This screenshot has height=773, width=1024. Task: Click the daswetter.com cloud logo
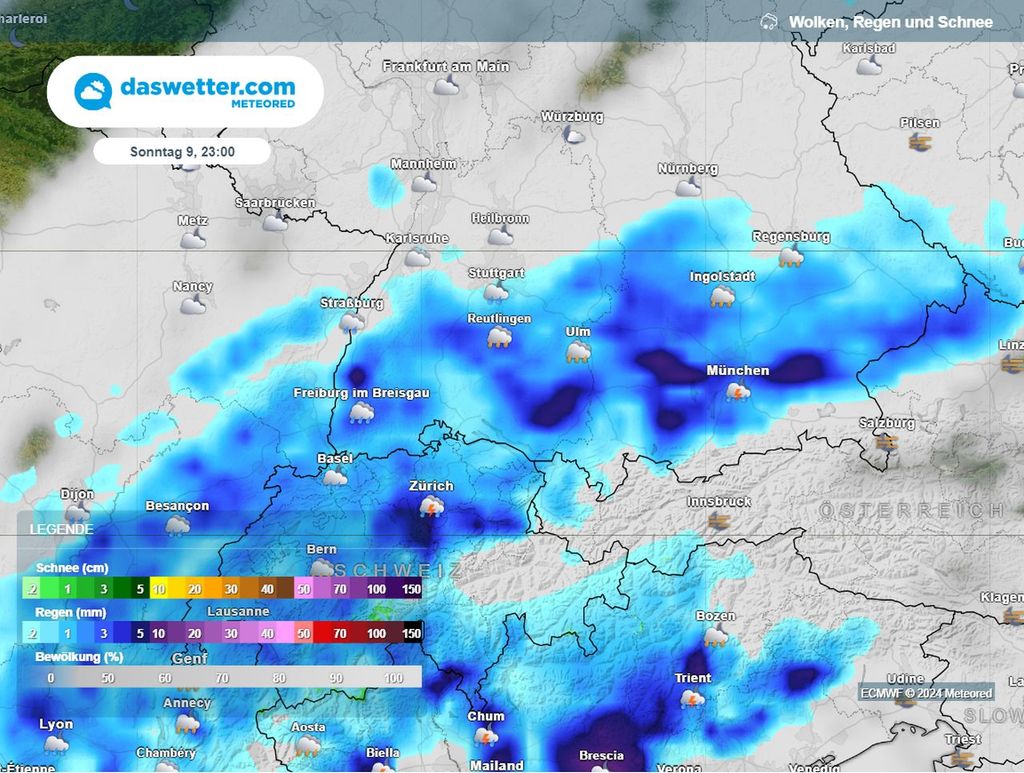(92, 89)
